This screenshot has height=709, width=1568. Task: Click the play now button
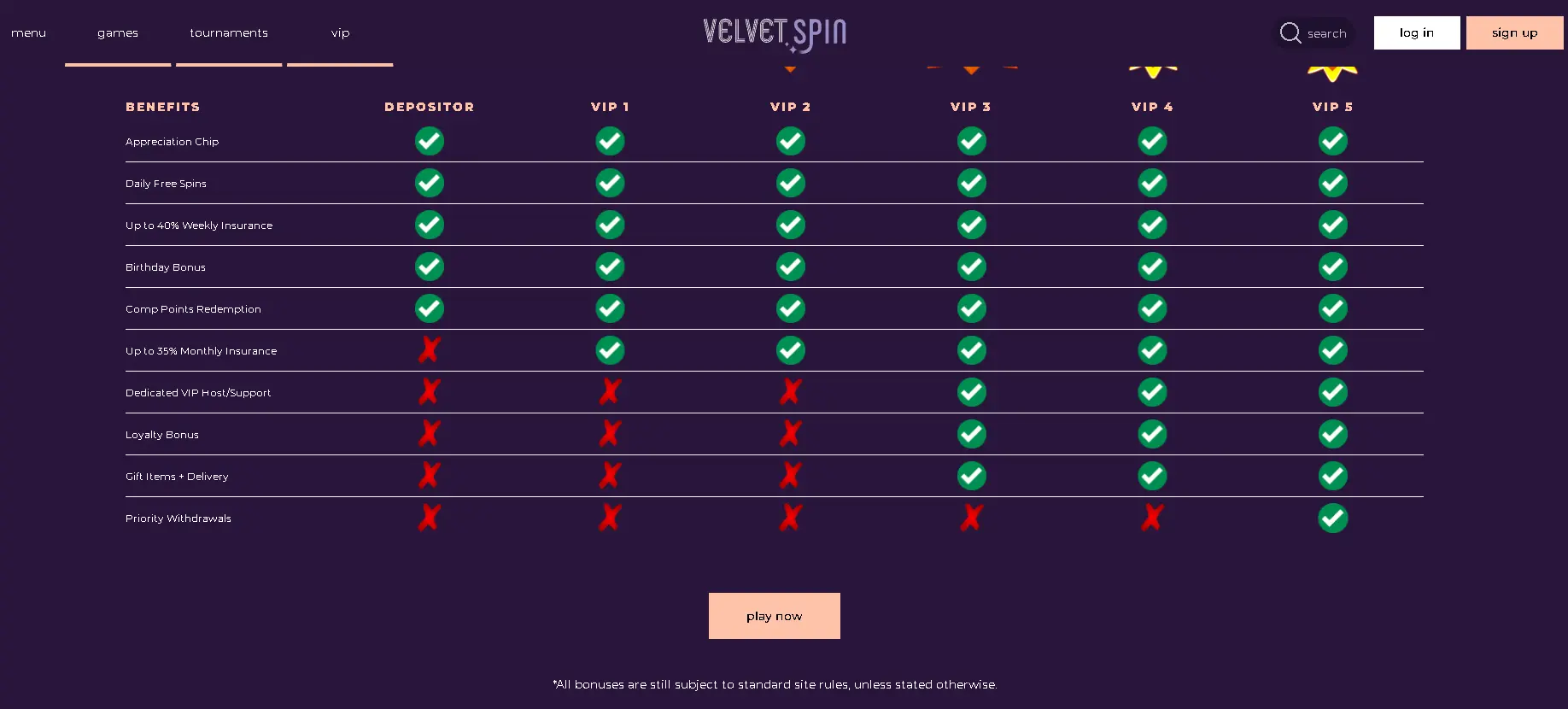click(774, 615)
